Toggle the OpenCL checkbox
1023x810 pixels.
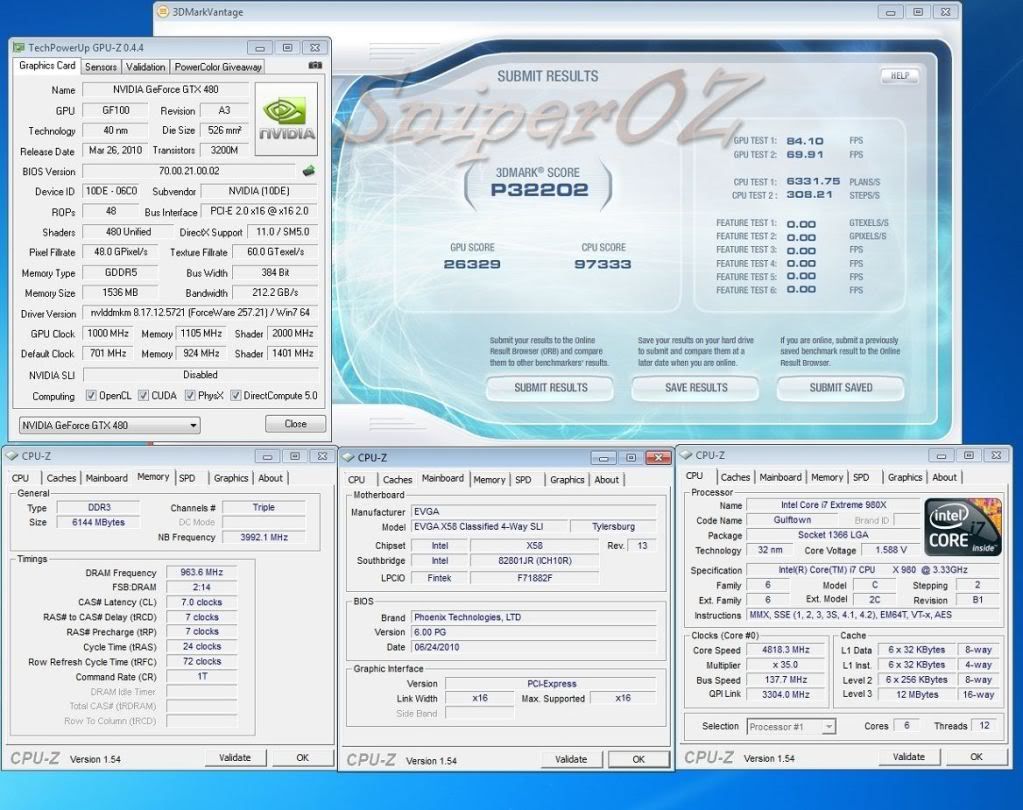click(x=92, y=396)
